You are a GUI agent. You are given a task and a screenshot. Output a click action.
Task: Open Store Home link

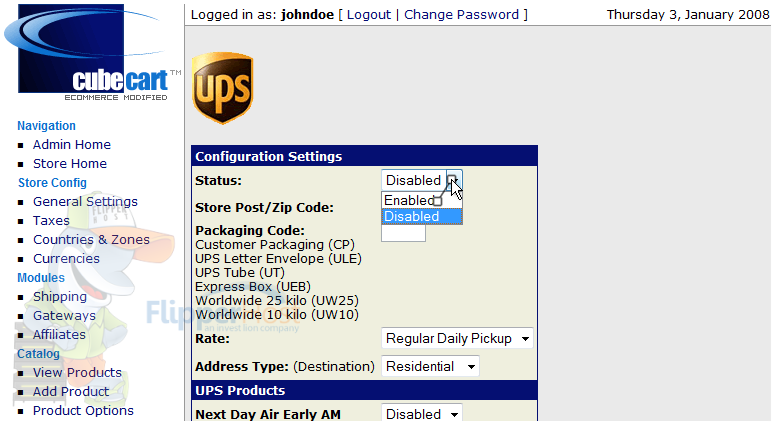pos(70,164)
